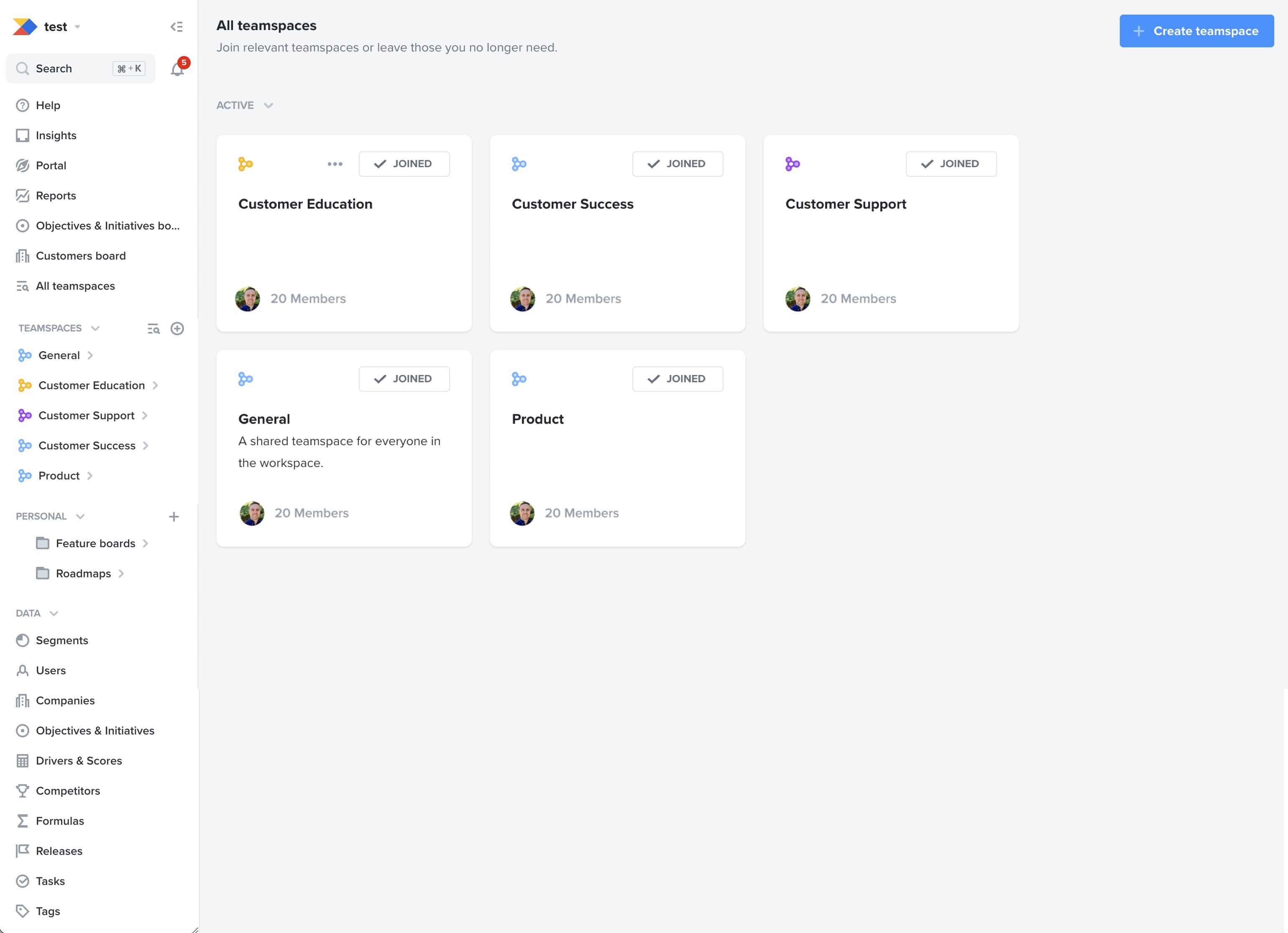Open the Customer Success card title

coord(572,204)
